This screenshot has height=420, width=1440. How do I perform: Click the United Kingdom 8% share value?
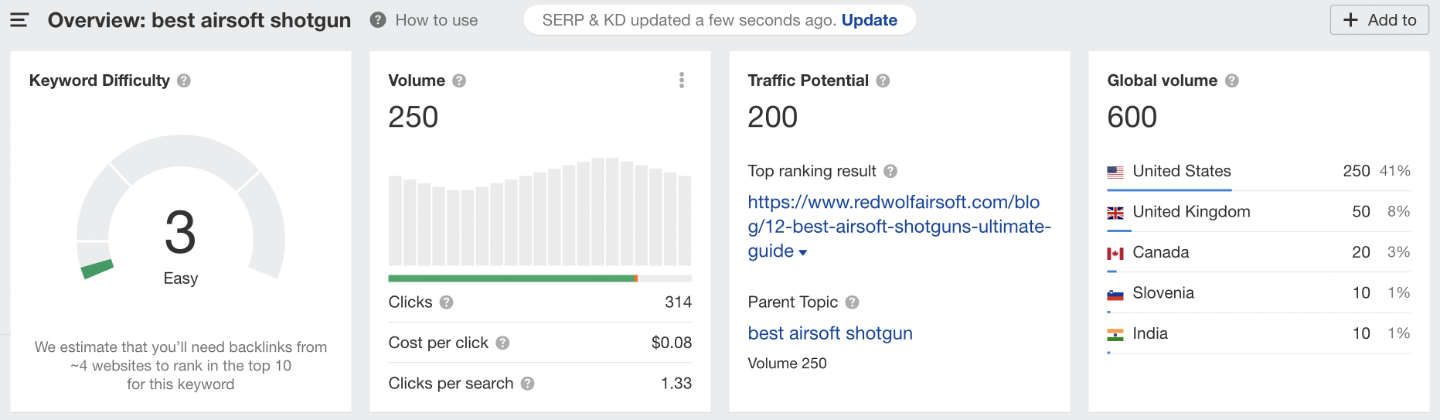pos(1399,212)
